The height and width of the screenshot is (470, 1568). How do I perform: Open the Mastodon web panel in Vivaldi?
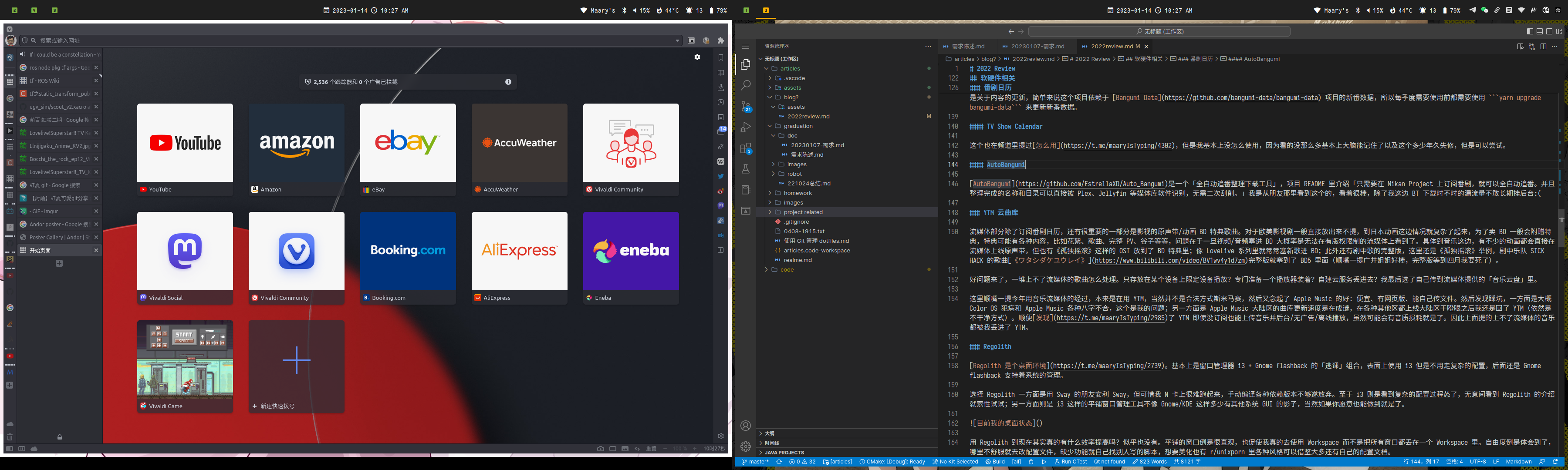[x=721, y=205]
